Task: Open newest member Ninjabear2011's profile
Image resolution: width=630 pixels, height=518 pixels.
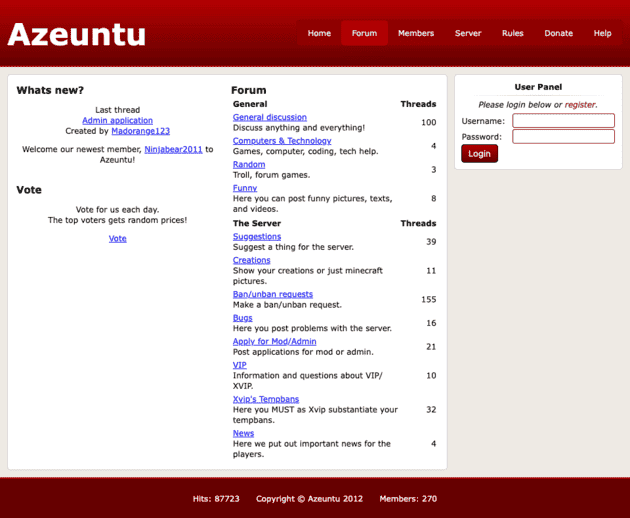Action: tap(173, 149)
